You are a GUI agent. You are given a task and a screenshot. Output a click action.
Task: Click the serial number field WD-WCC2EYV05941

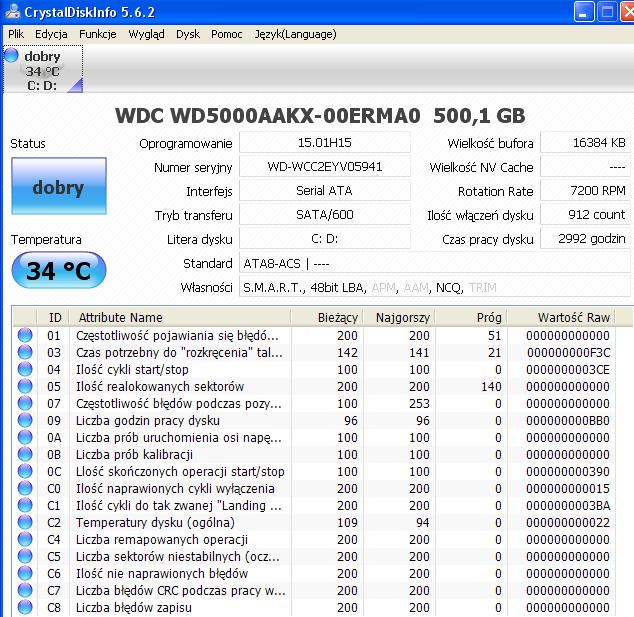[325, 167]
